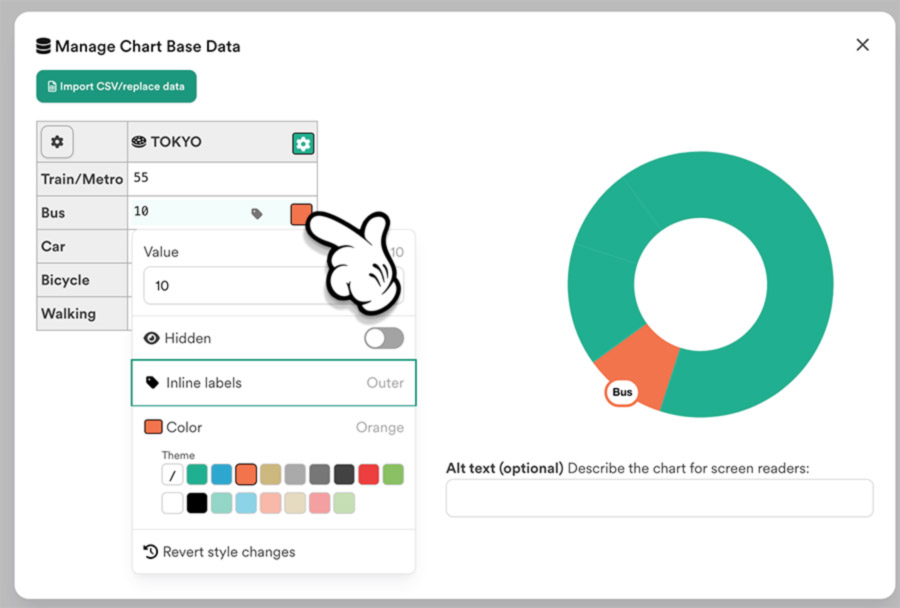Open the table settings gear icon
900x608 pixels.
coord(57,142)
